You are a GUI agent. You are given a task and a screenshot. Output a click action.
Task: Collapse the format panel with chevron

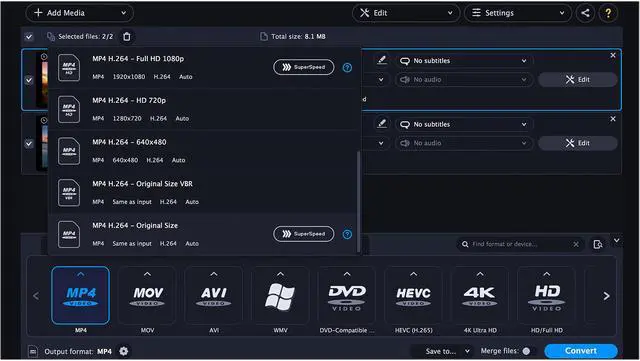[x=616, y=241]
